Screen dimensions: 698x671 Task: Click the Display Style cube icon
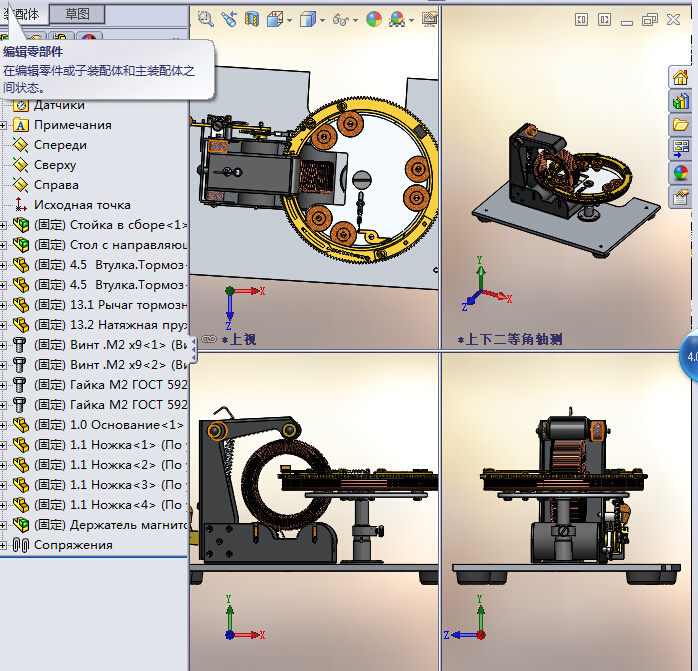[x=308, y=19]
